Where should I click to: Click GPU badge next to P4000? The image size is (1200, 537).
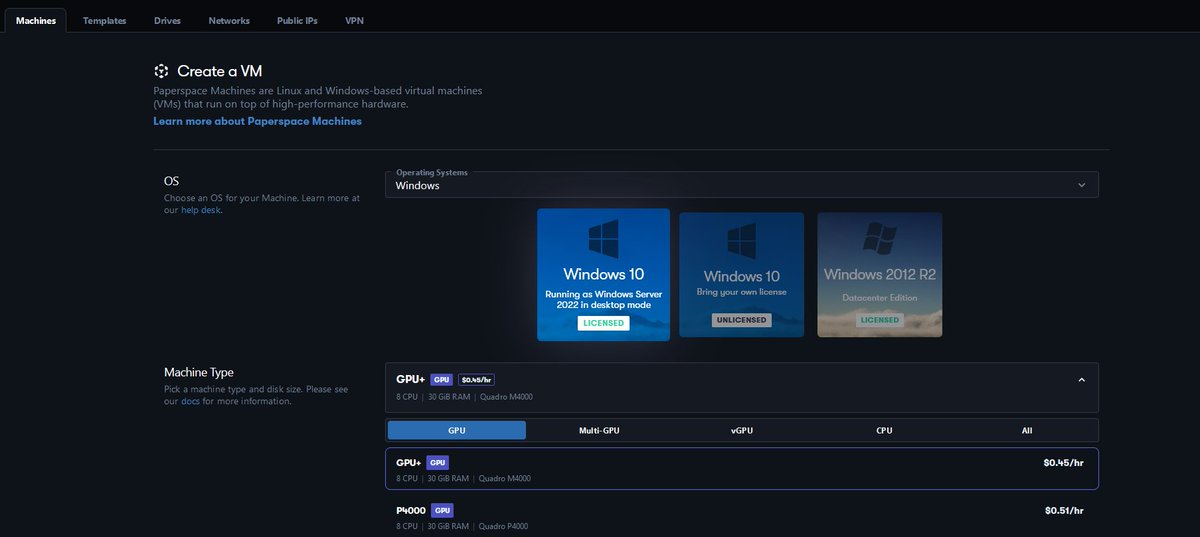click(x=442, y=511)
